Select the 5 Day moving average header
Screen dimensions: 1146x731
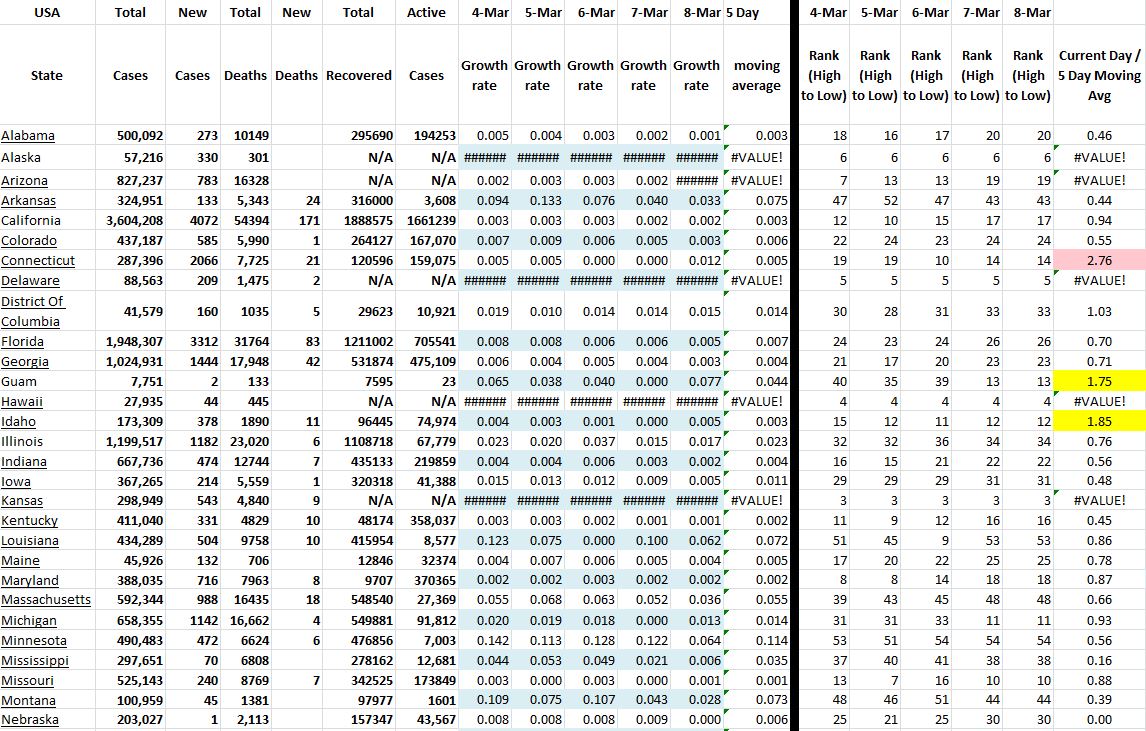point(756,76)
